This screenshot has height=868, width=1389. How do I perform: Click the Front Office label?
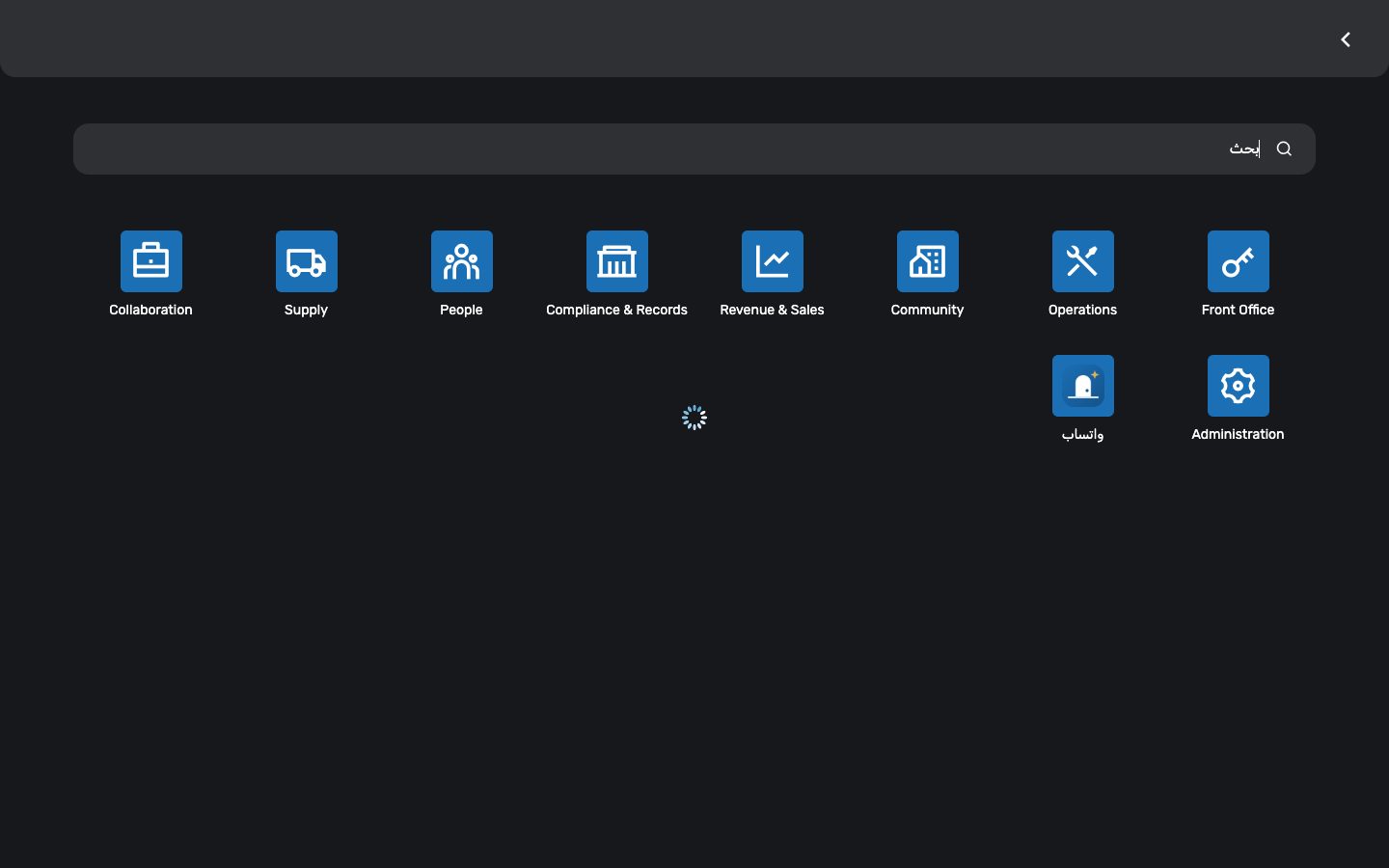[1238, 310]
